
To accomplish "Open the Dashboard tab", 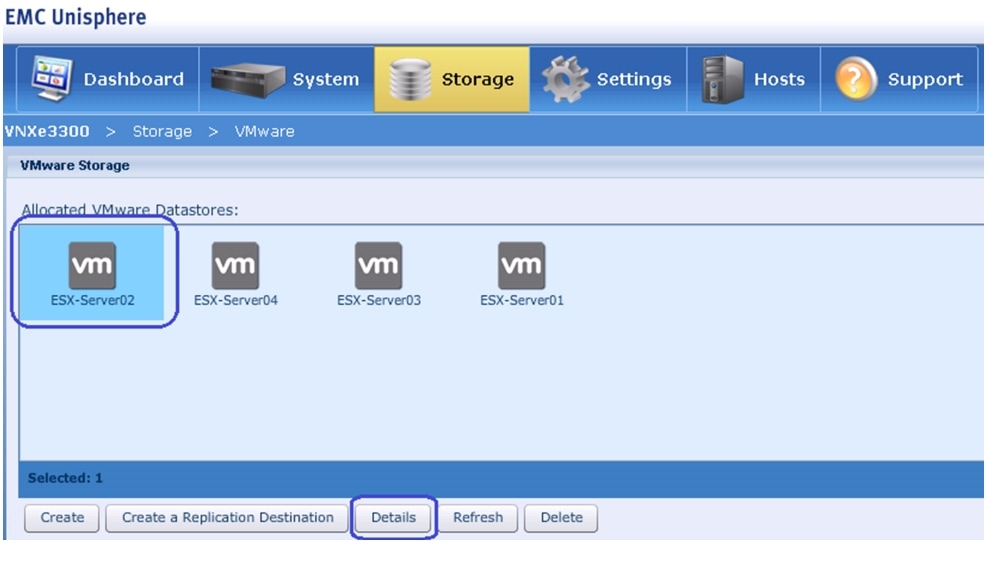I will point(108,79).
